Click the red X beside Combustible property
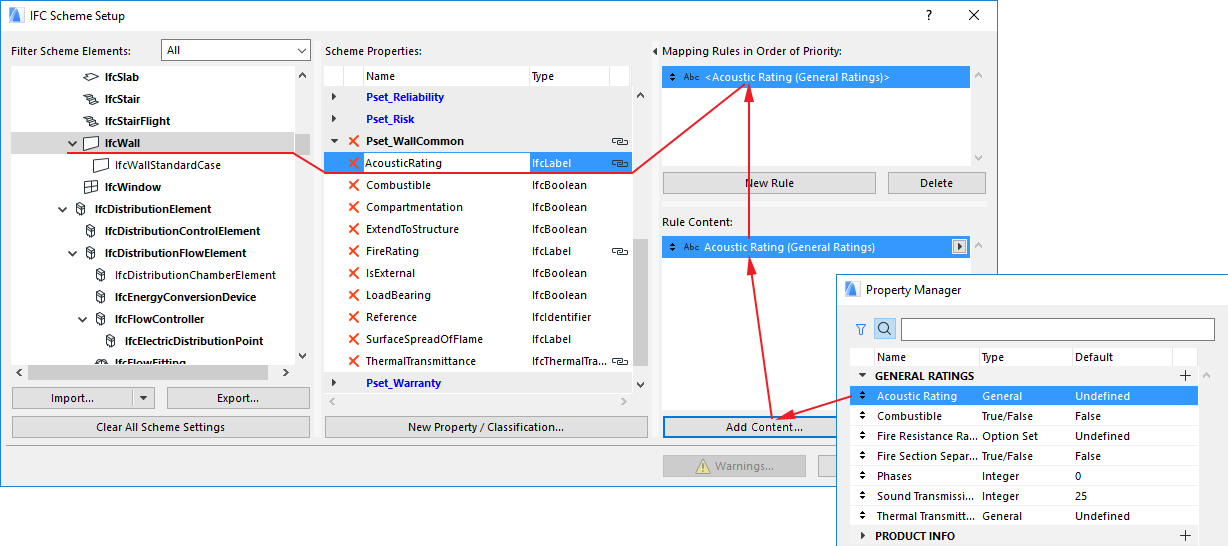1228x546 pixels. [x=353, y=185]
